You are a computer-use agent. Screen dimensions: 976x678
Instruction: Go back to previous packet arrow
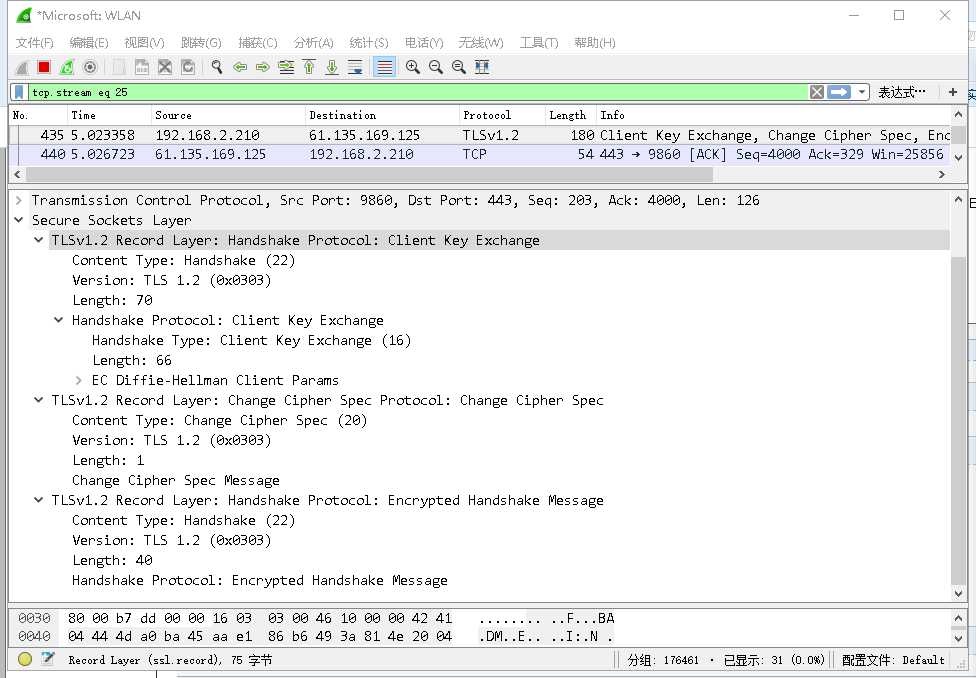[240, 67]
